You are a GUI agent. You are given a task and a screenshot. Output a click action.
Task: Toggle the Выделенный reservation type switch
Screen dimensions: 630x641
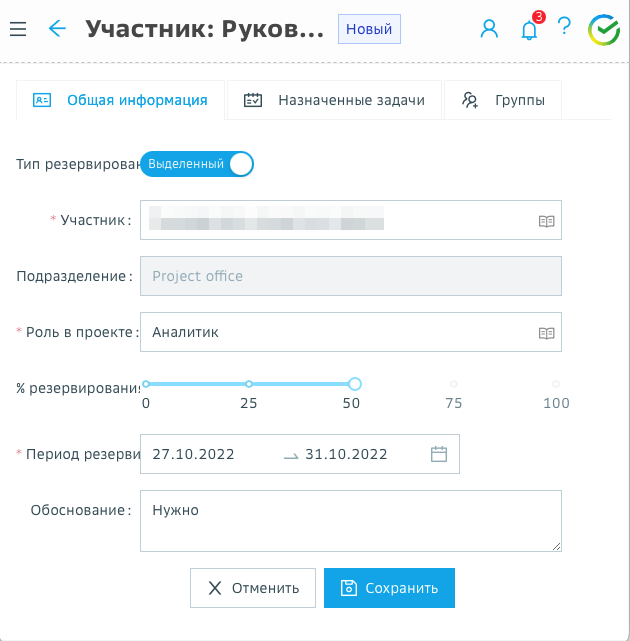pos(197,164)
